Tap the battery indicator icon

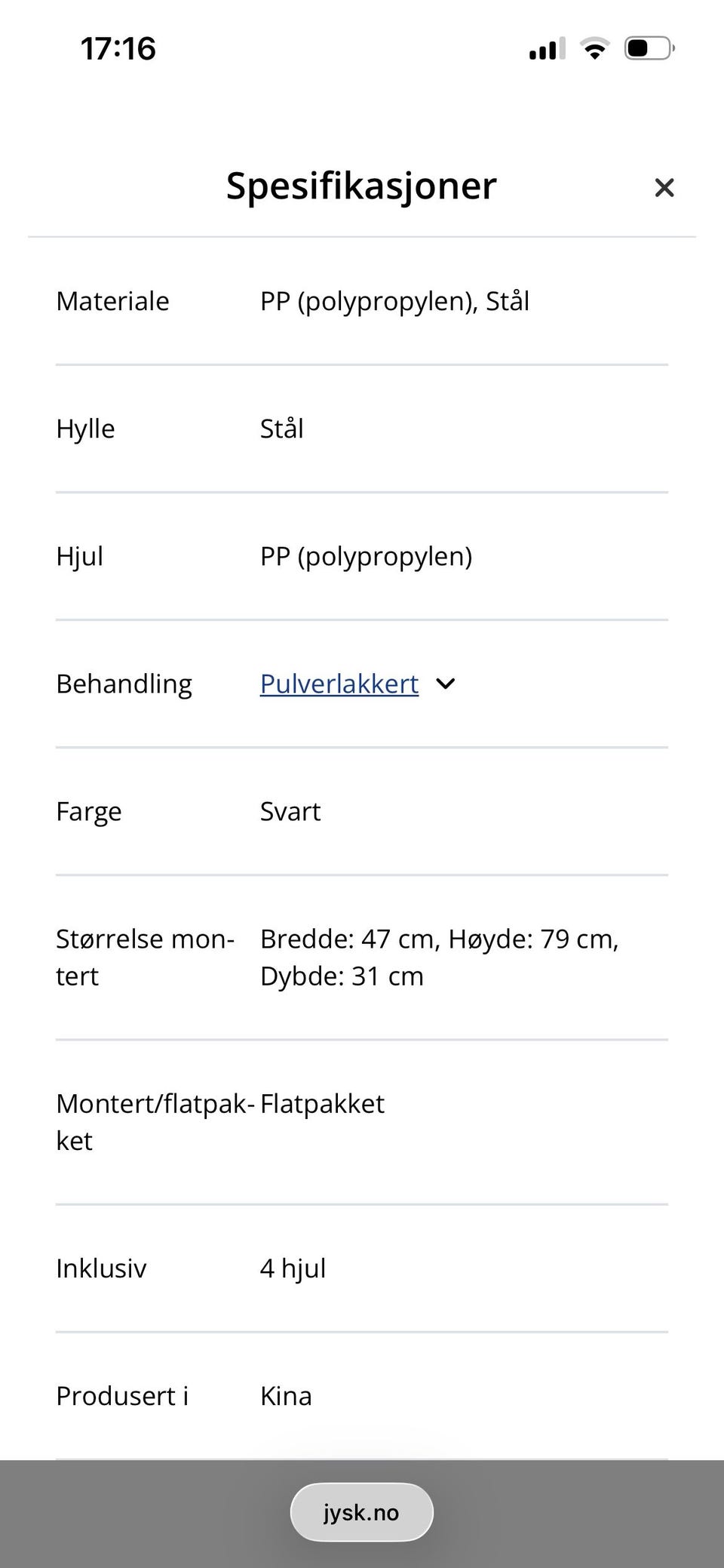(x=649, y=48)
